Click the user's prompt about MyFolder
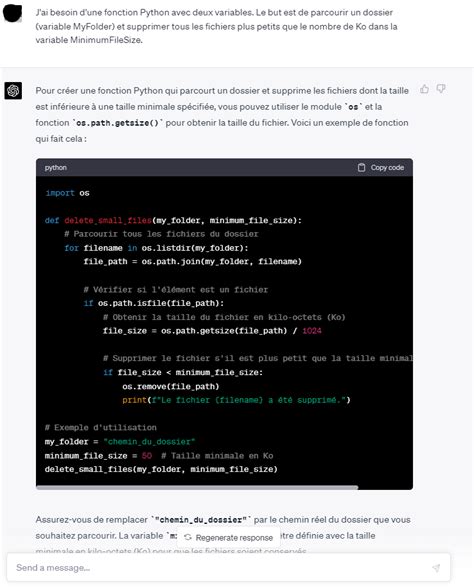Viewport: 474px width, 588px height. click(216, 26)
